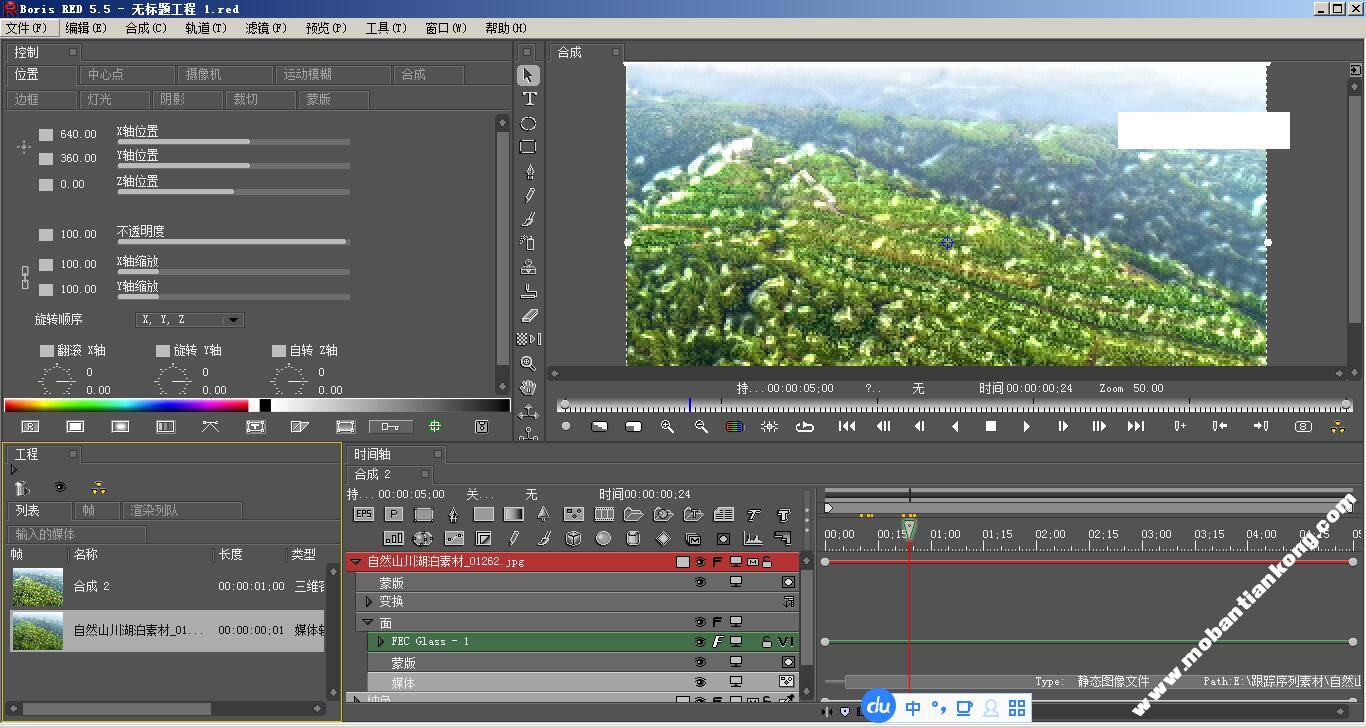Screen dimensions: 1366x728
Task: Click the zoom in magnifier below preview
Action: pos(667,426)
